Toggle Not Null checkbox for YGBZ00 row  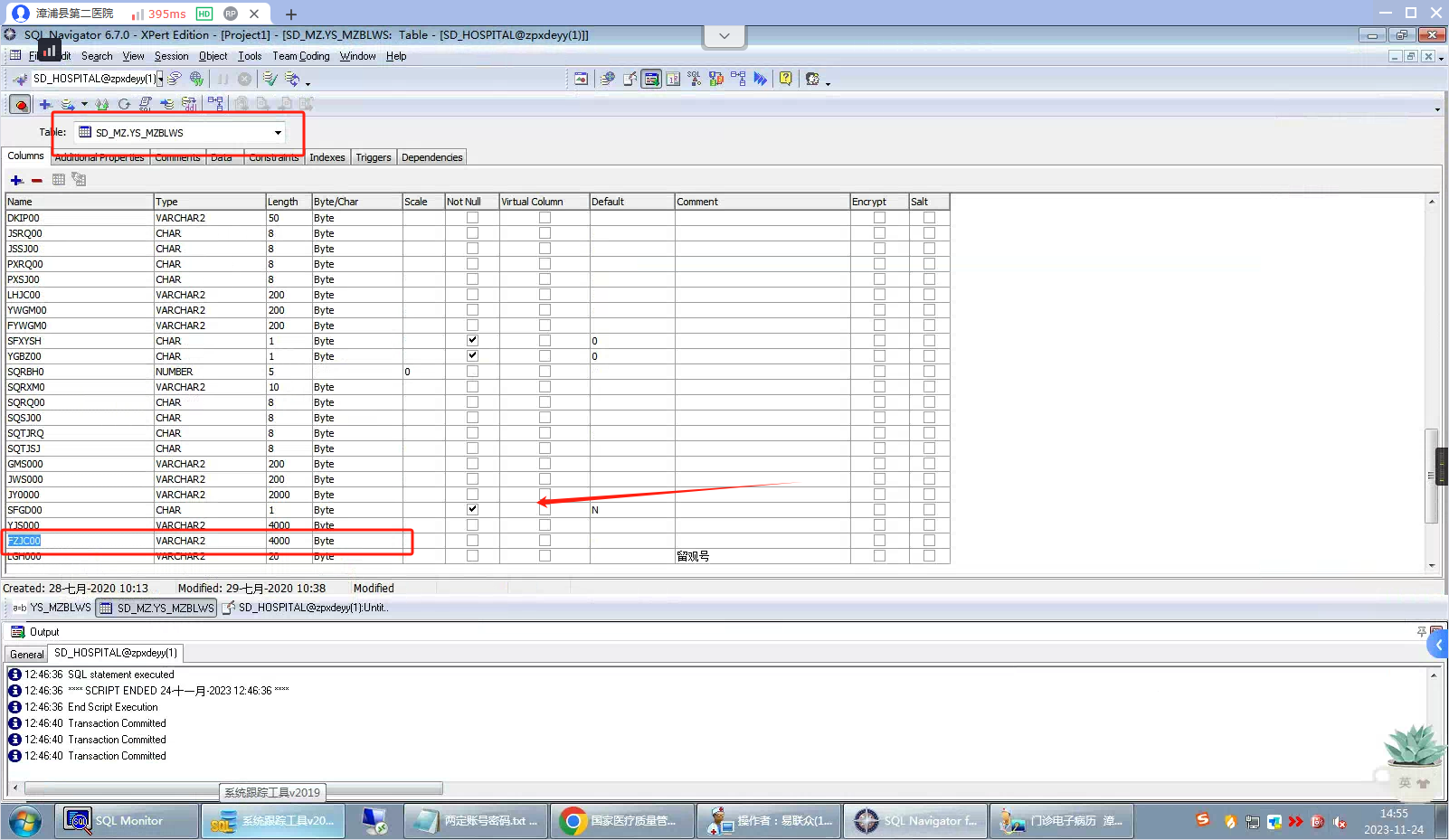click(x=472, y=356)
